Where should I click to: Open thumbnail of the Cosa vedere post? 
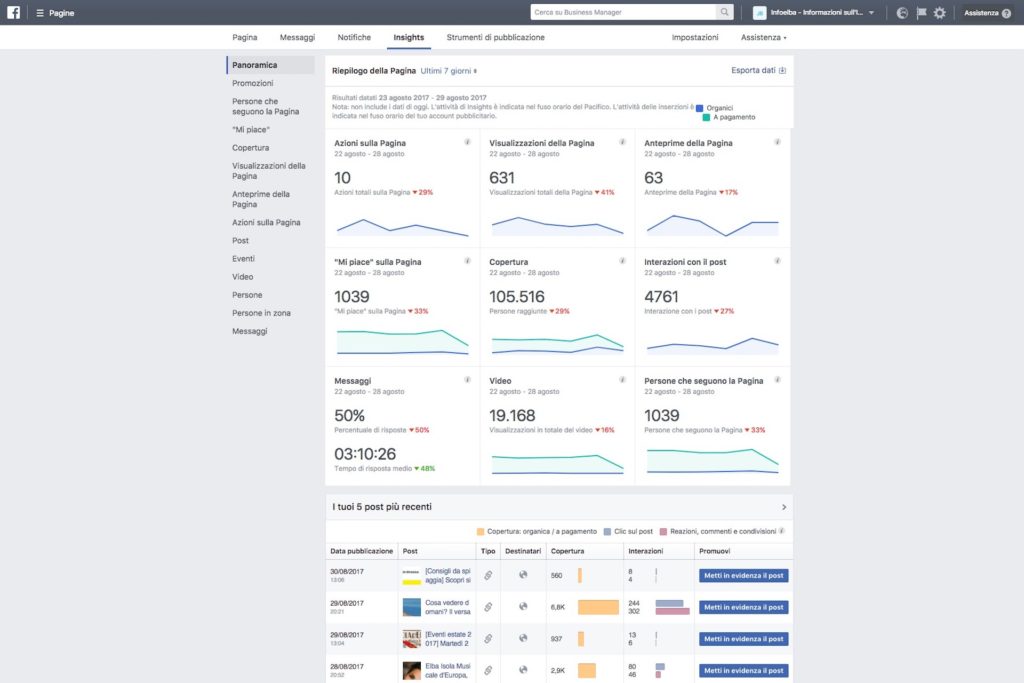pos(411,607)
